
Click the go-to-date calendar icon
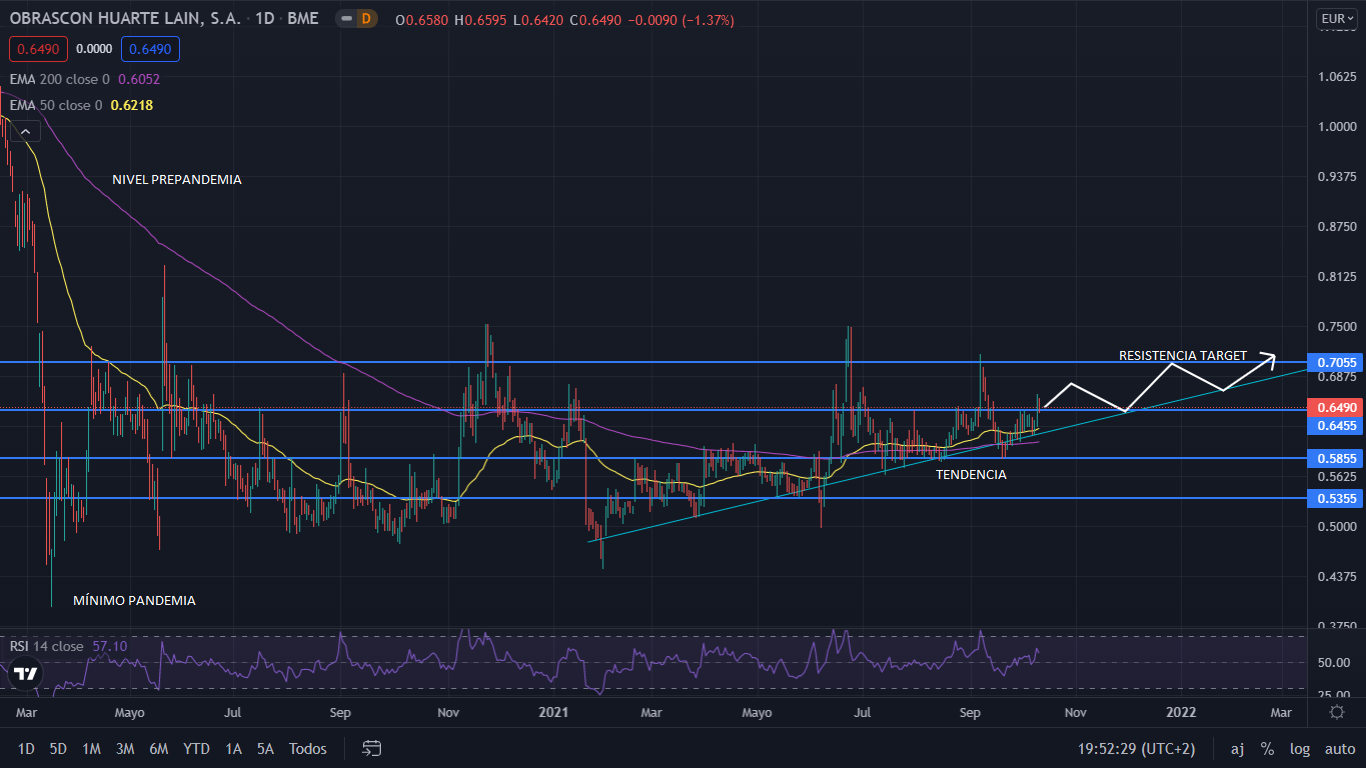click(x=372, y=748)
